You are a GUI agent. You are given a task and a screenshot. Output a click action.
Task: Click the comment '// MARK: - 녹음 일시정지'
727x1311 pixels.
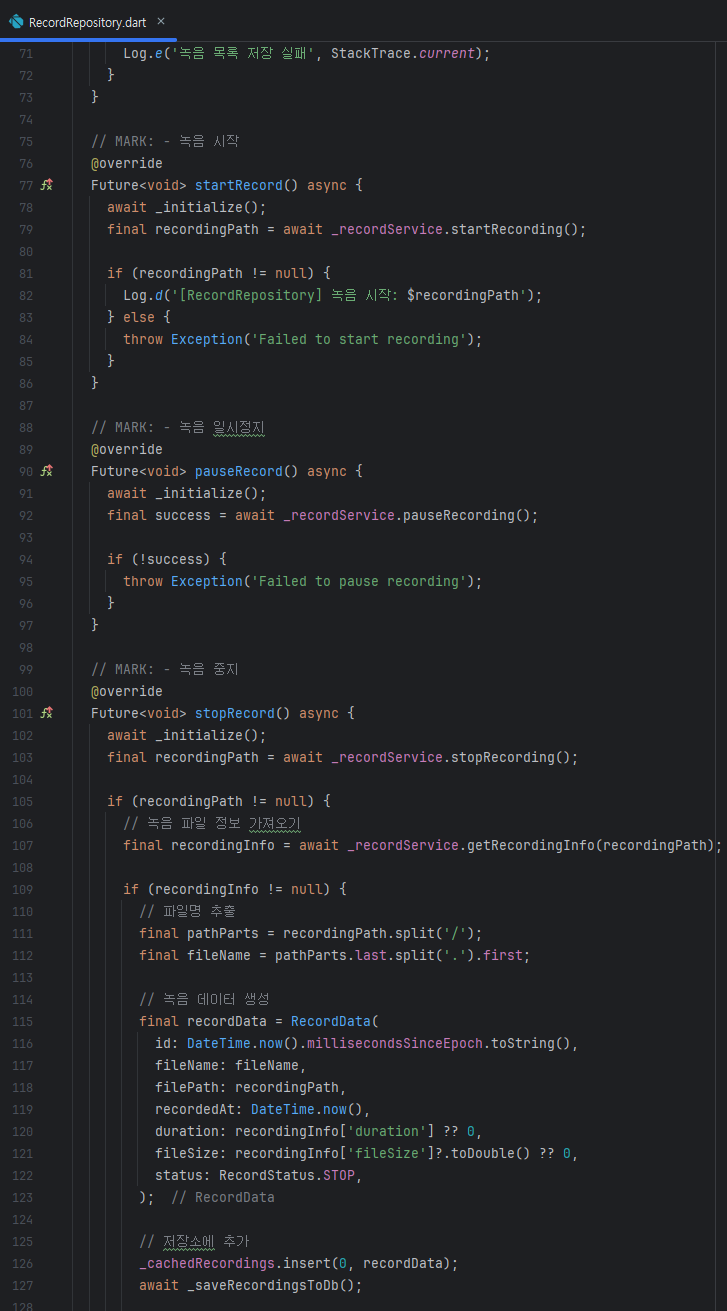[178, 427]
